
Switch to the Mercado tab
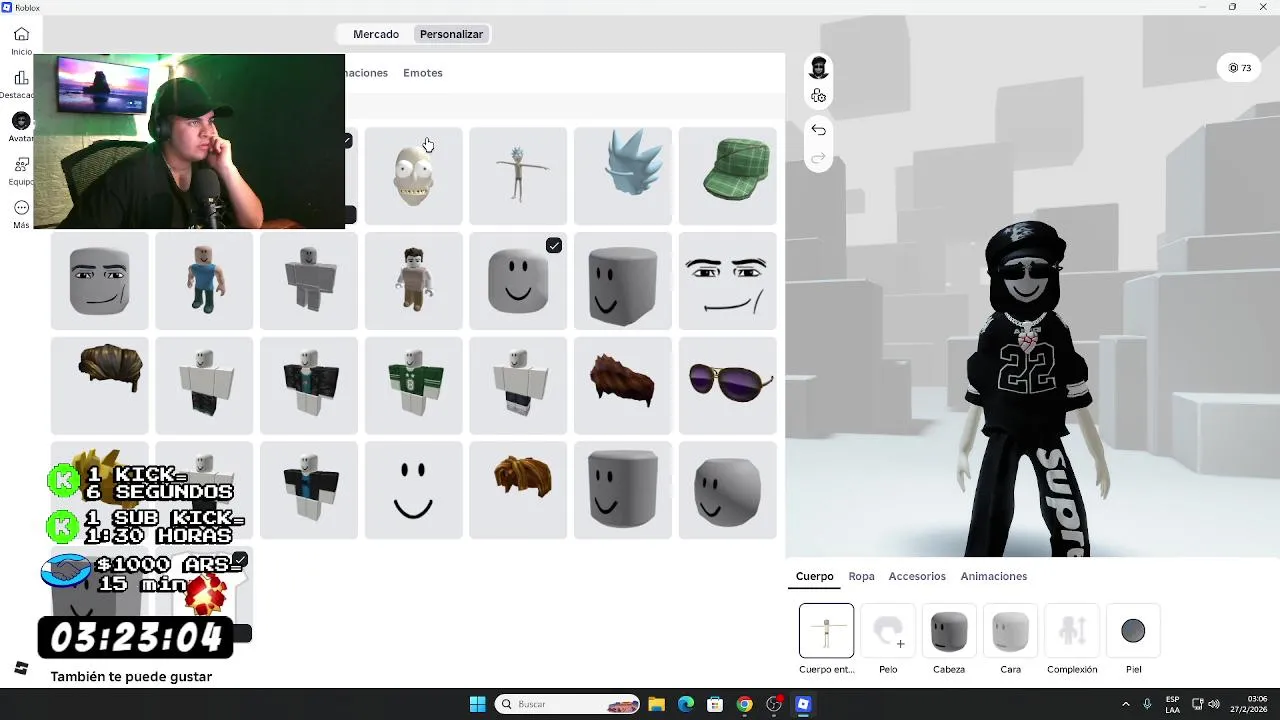[x=376, y=34]
